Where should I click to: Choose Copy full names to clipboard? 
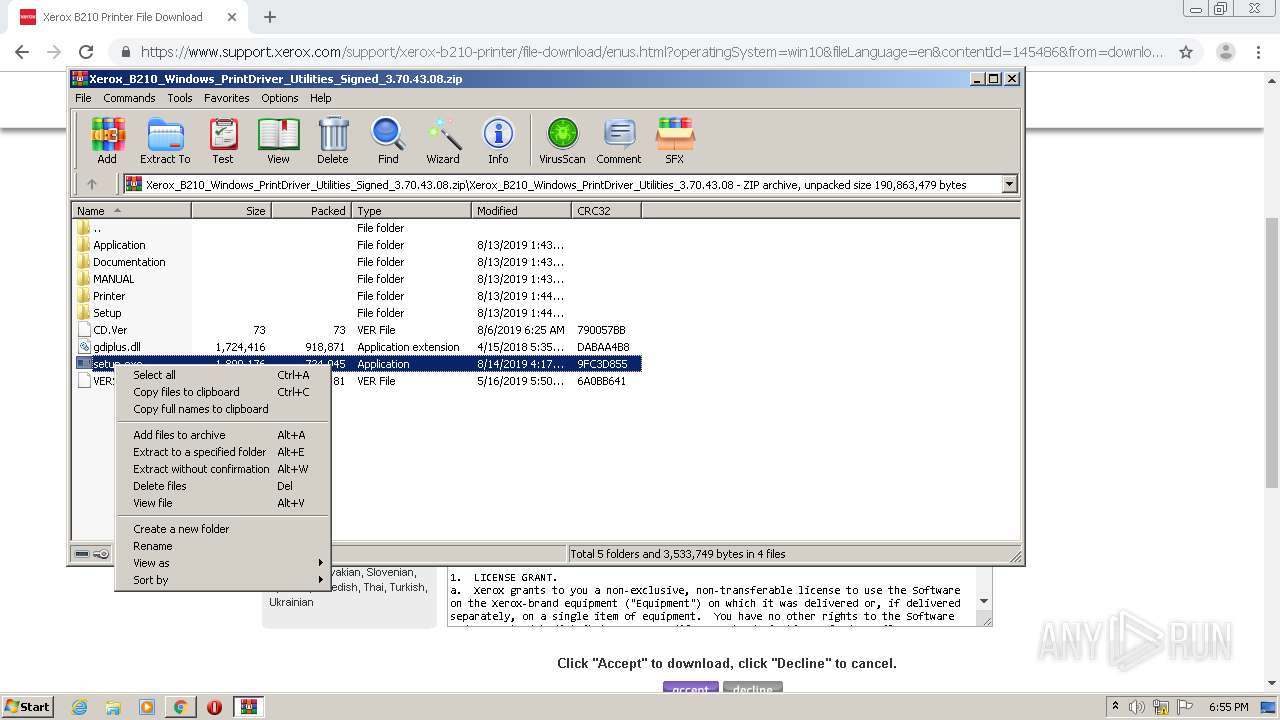point(222,409)
